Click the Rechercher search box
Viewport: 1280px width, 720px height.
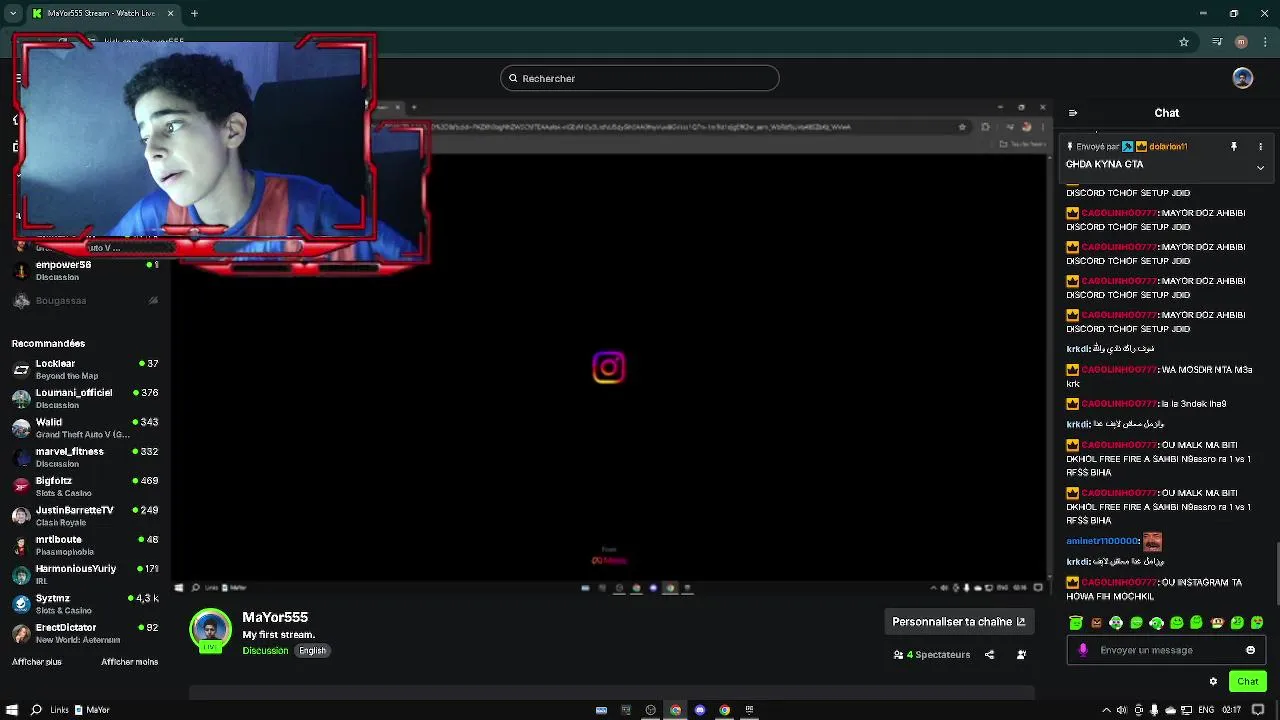click(x=639, y=78)
